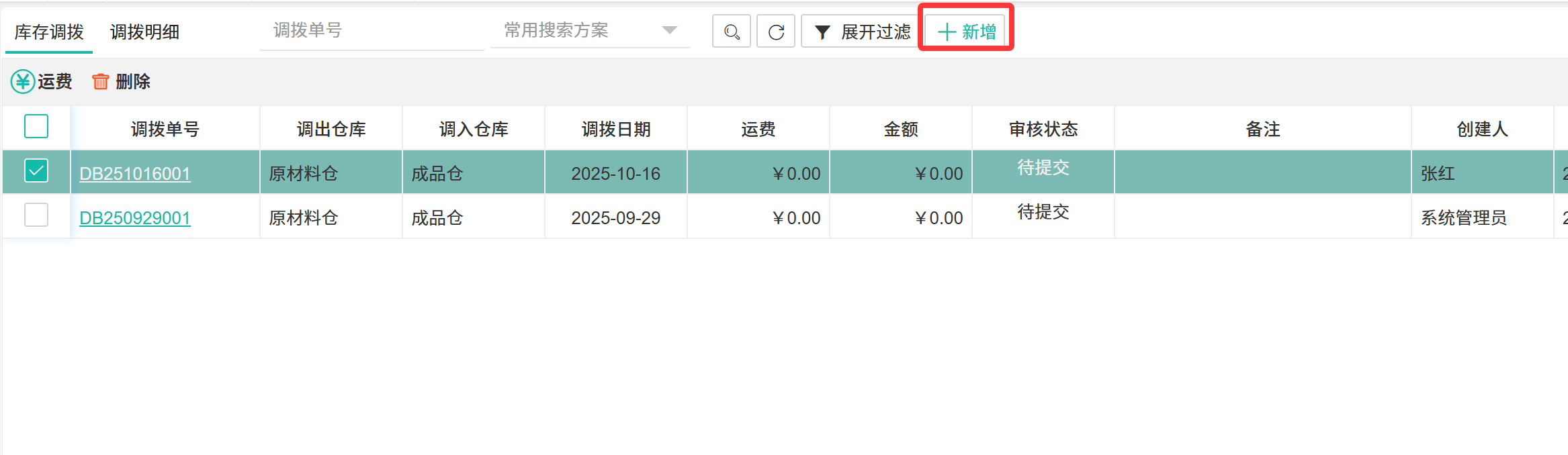Viewport: 1568px width, 455px height.
Task: Select the 库存调拨 tab
Action: [x=49, y=32]
